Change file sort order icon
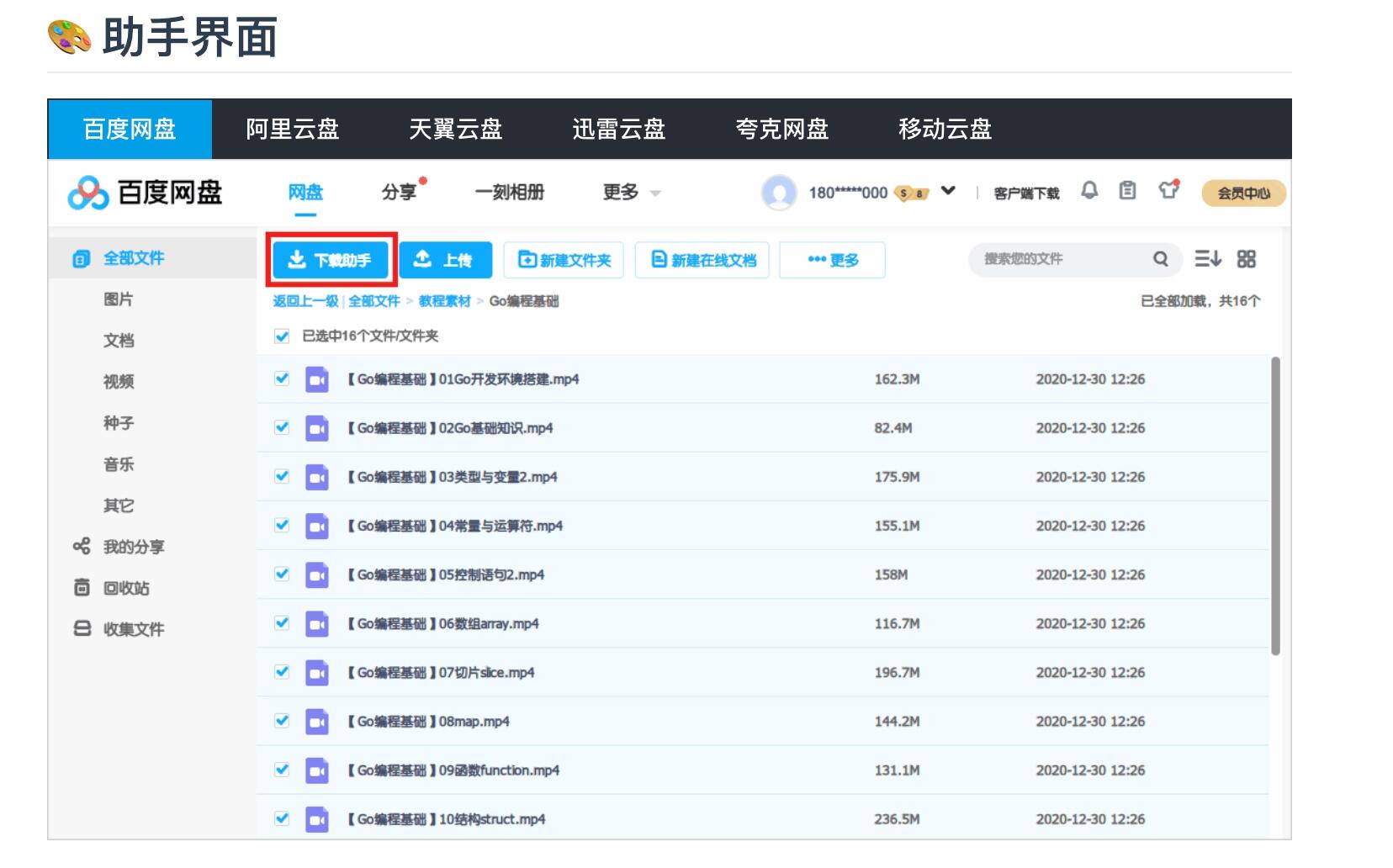 click(1208, 259)
